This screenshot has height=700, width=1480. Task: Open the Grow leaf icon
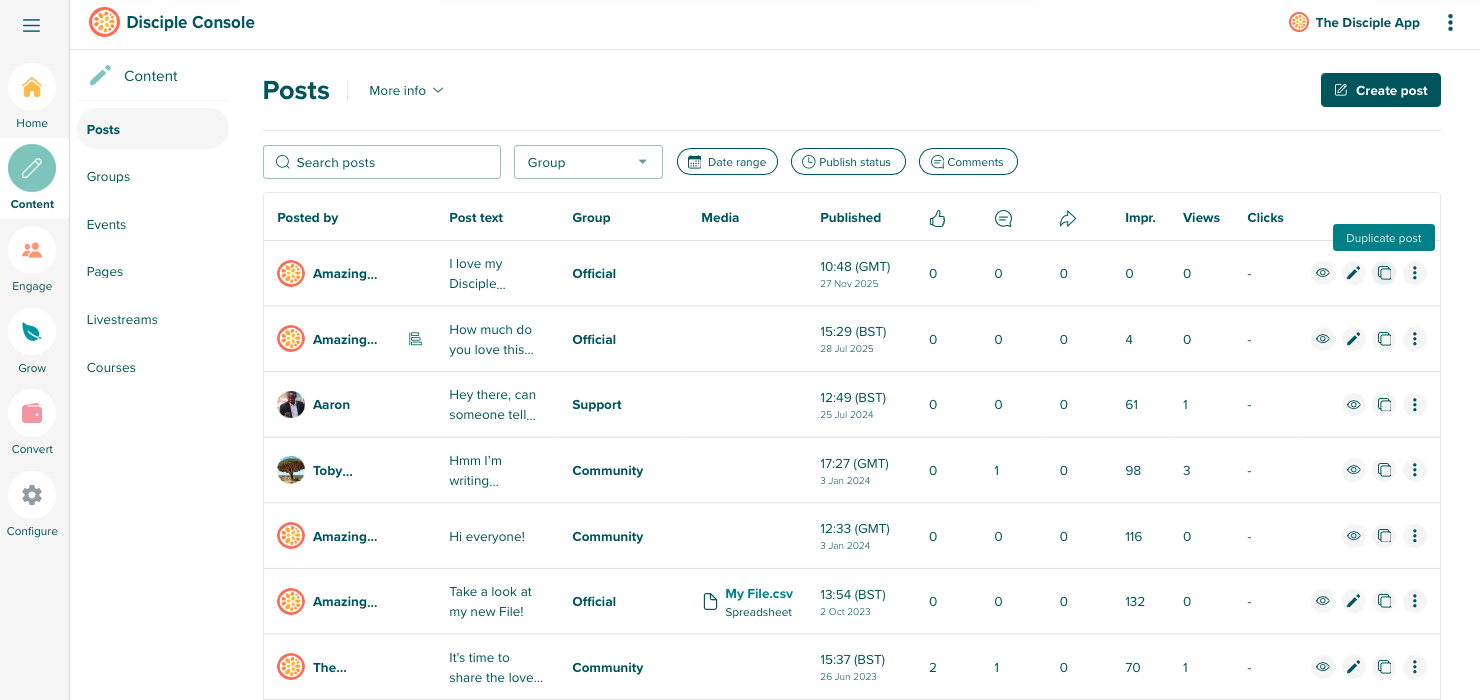[x=32, y=332]
